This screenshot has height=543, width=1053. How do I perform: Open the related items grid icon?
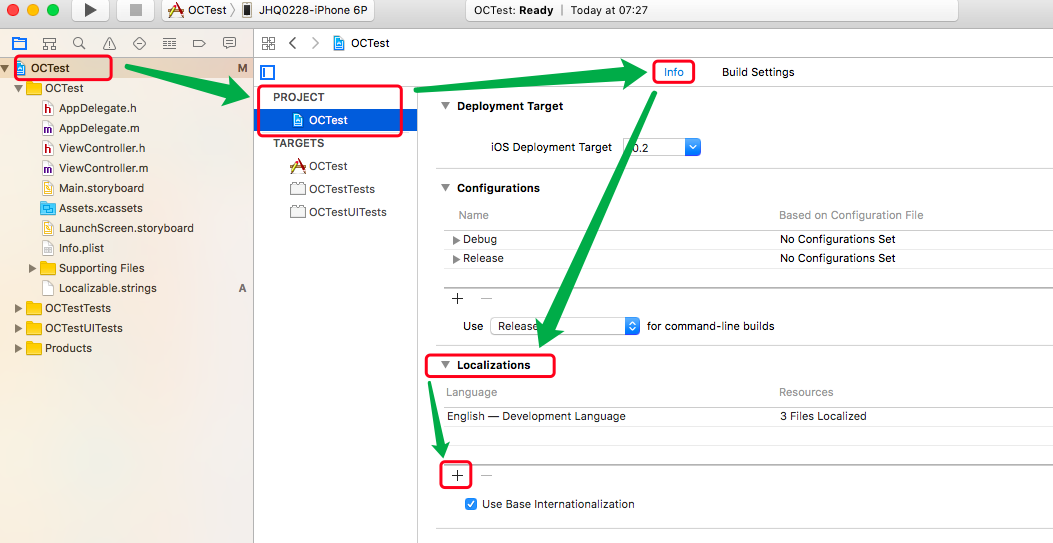point(269,43)
